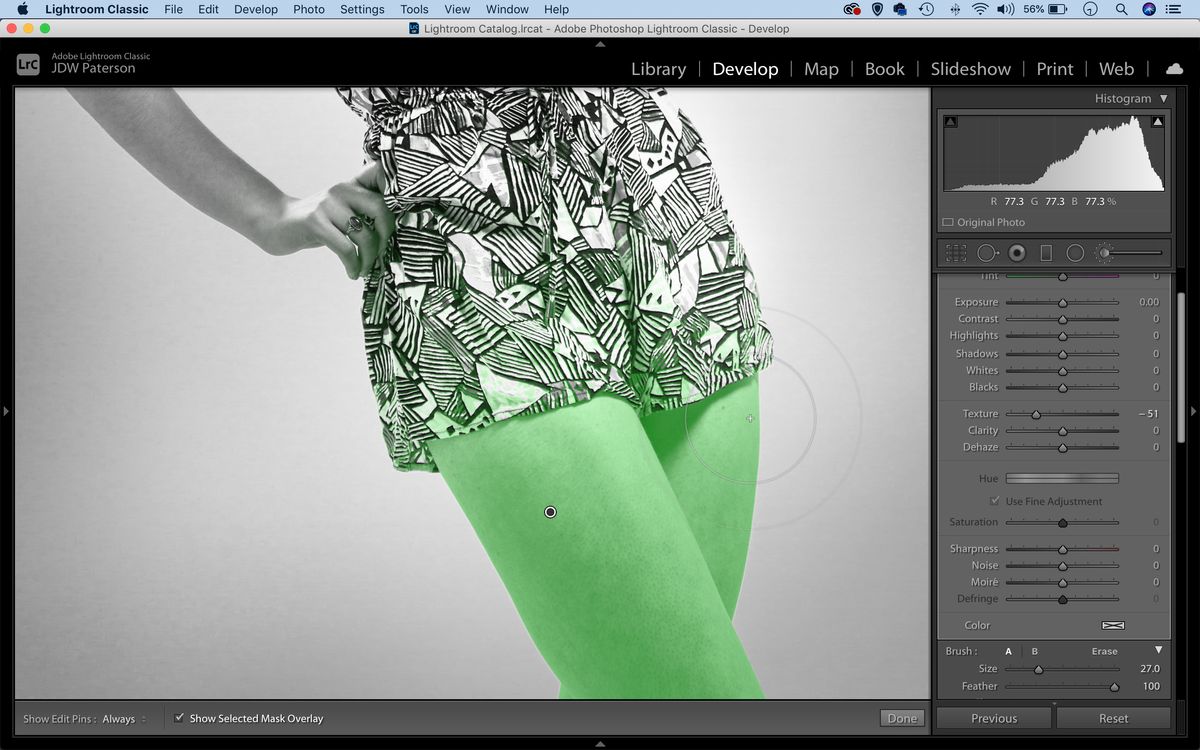Screen dimensions: 1200x750
Task: Open the Show Edit Pins dropdown
Action: tap(122, 718)
